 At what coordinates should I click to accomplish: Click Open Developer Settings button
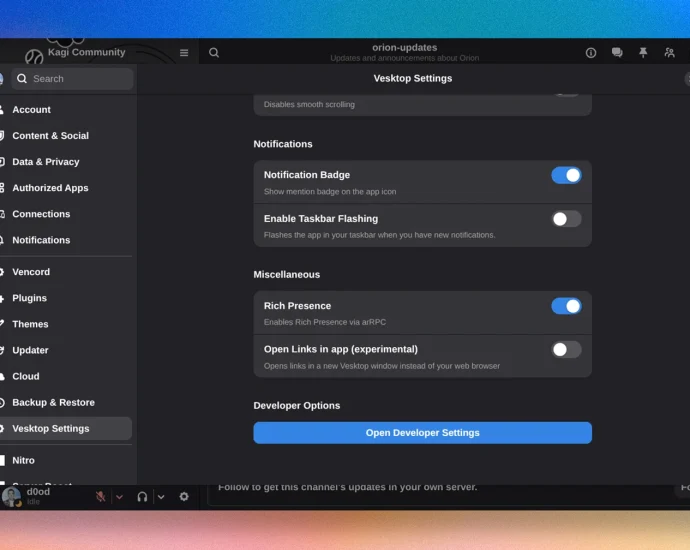(422, 433)
